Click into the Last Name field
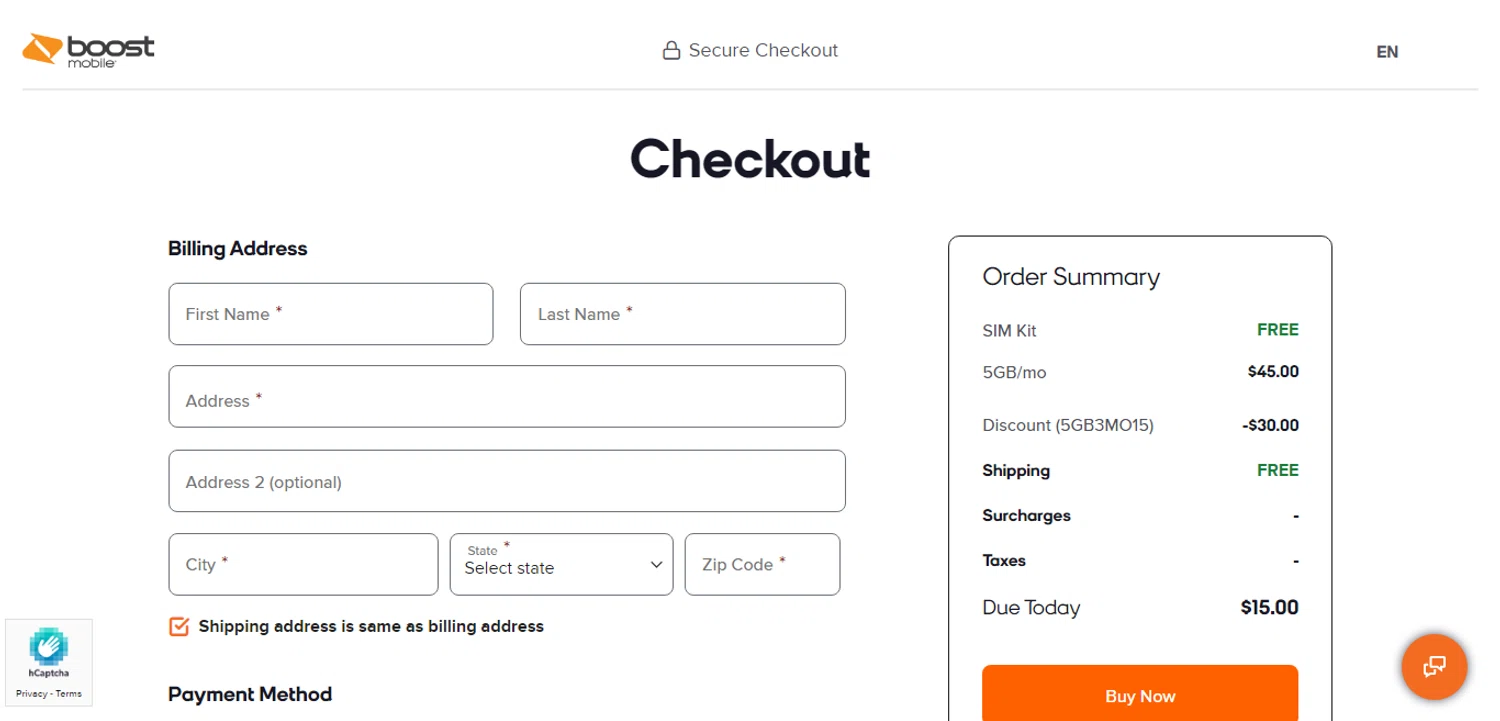 coord(682,314)
